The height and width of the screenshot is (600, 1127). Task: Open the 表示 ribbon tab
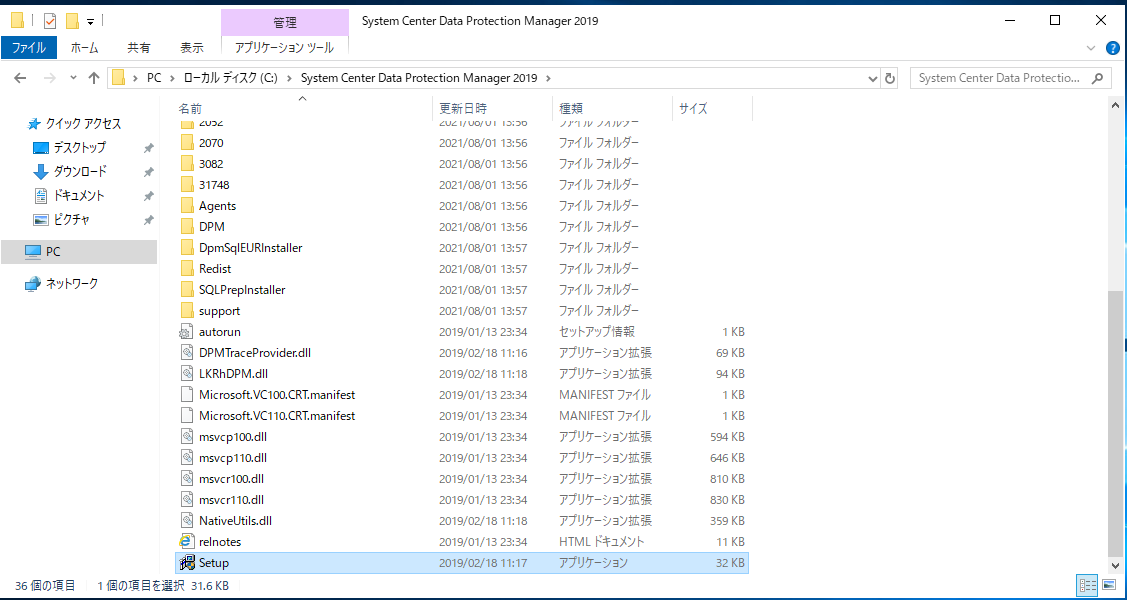pos(191,48)
